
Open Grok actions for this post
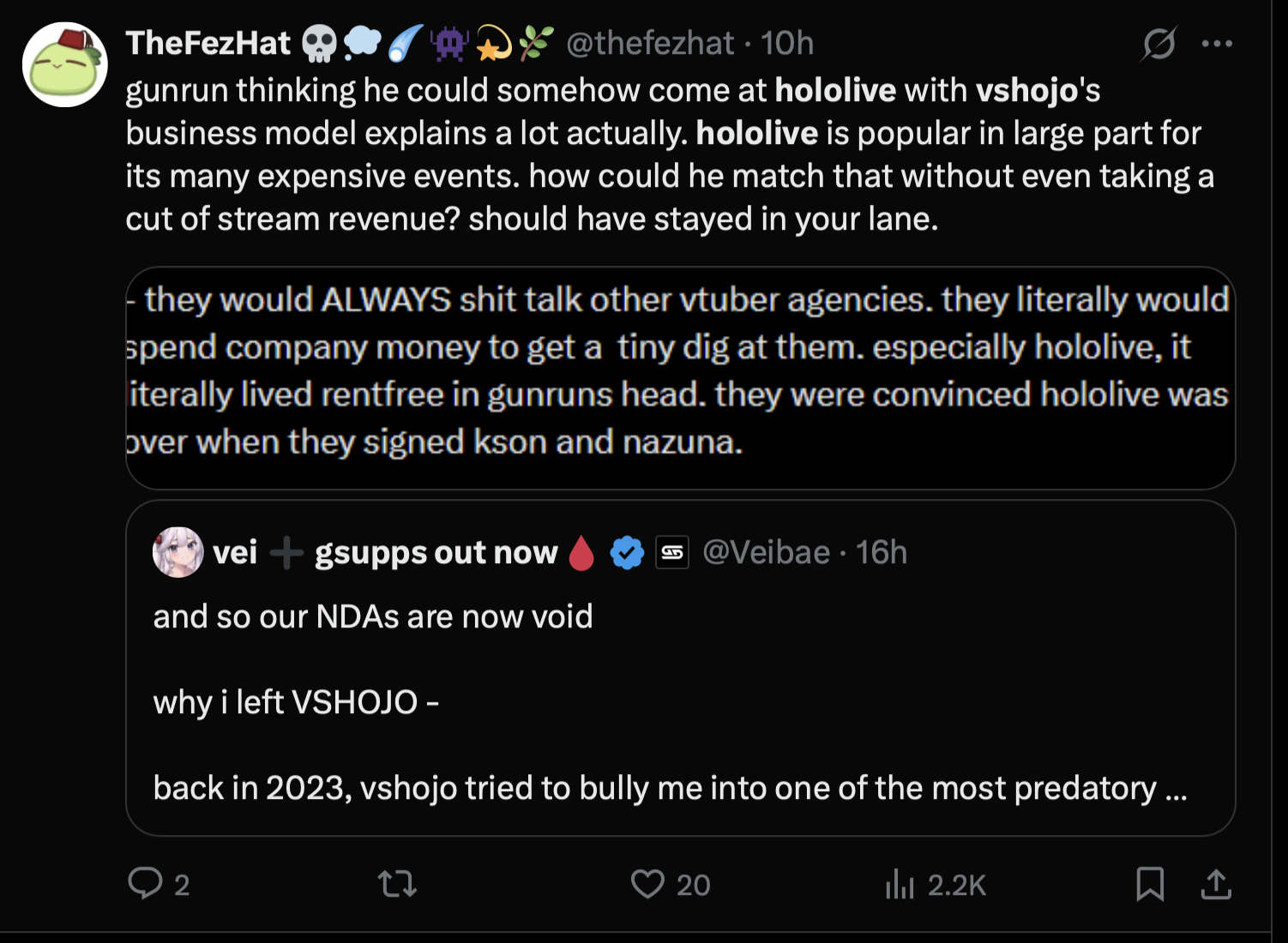[x=1158, y=43]
